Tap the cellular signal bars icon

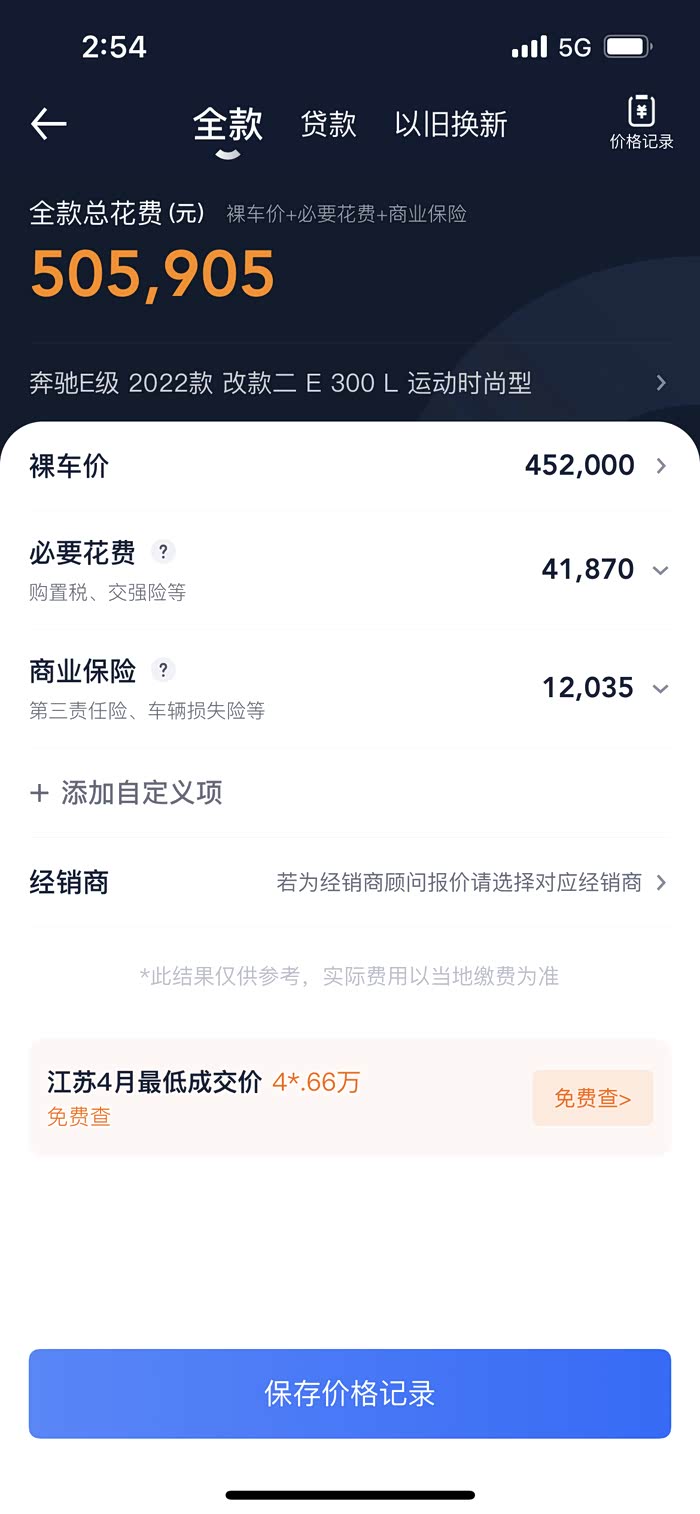click(529, 47)
